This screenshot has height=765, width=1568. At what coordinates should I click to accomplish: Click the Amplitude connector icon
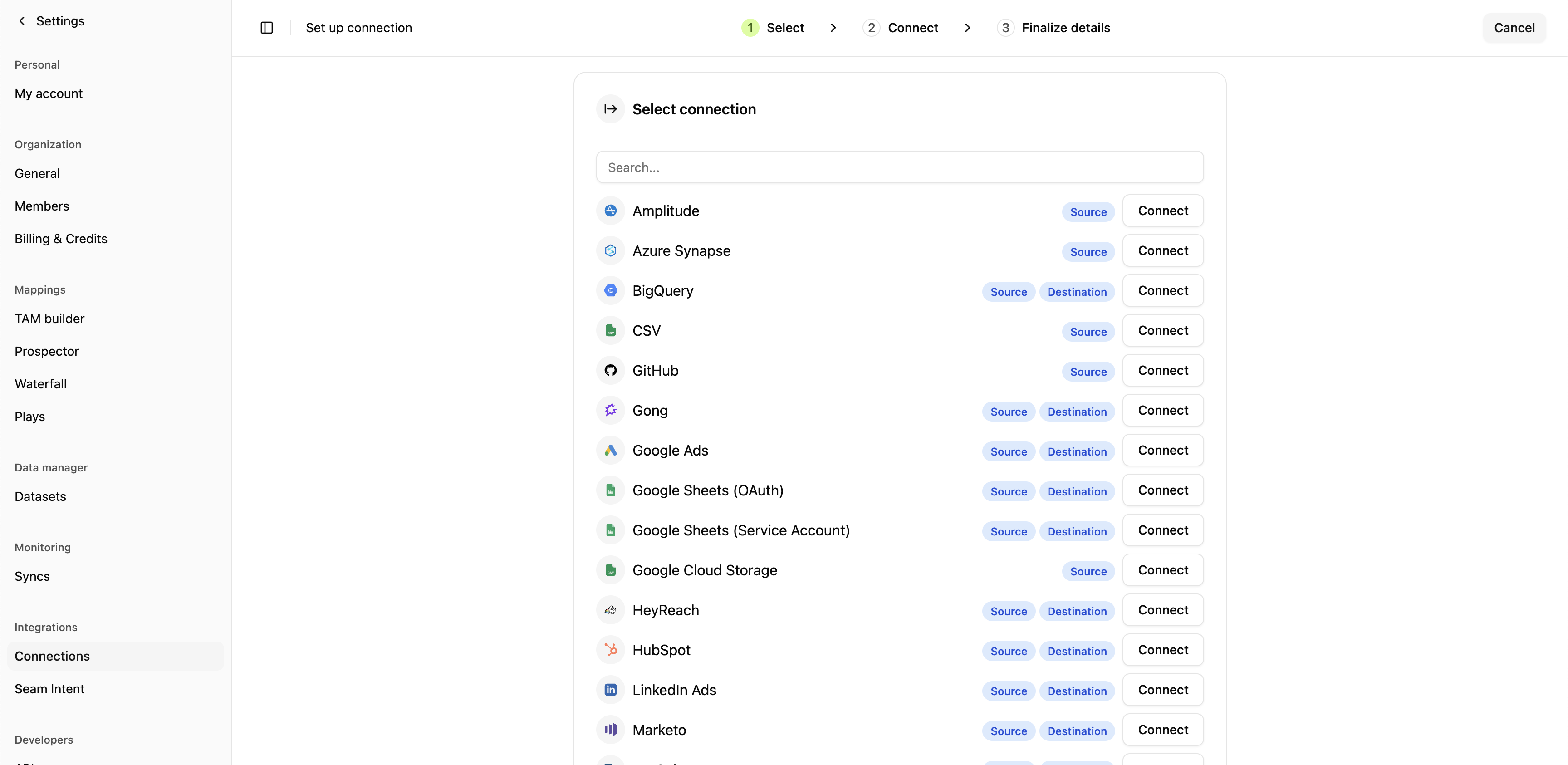click(610, 211)
